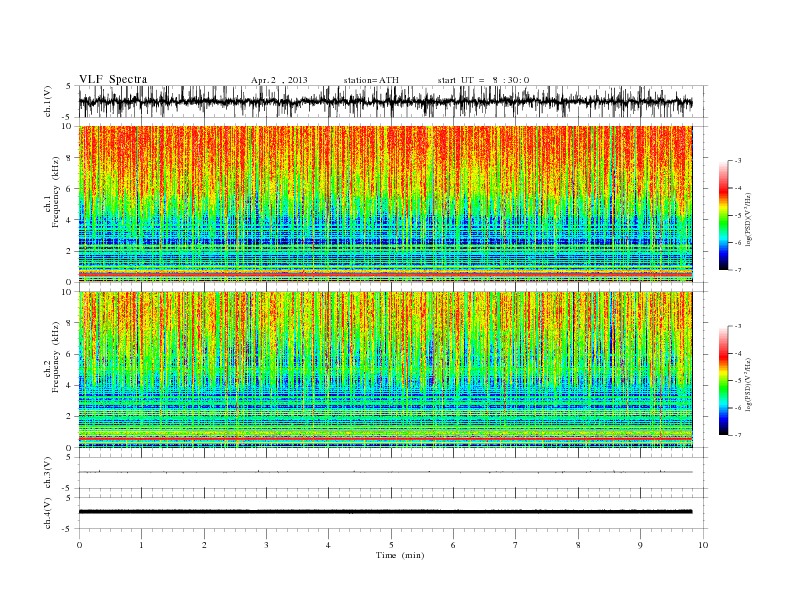Click the '-7' label on ch.1 color bar
The width and height of the screenshot is (792, 612).
click(737, 270)
